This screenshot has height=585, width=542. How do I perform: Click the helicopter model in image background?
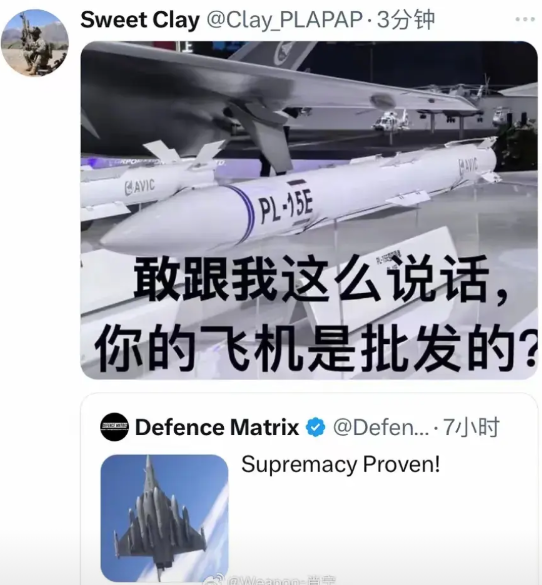click(391, 120)
